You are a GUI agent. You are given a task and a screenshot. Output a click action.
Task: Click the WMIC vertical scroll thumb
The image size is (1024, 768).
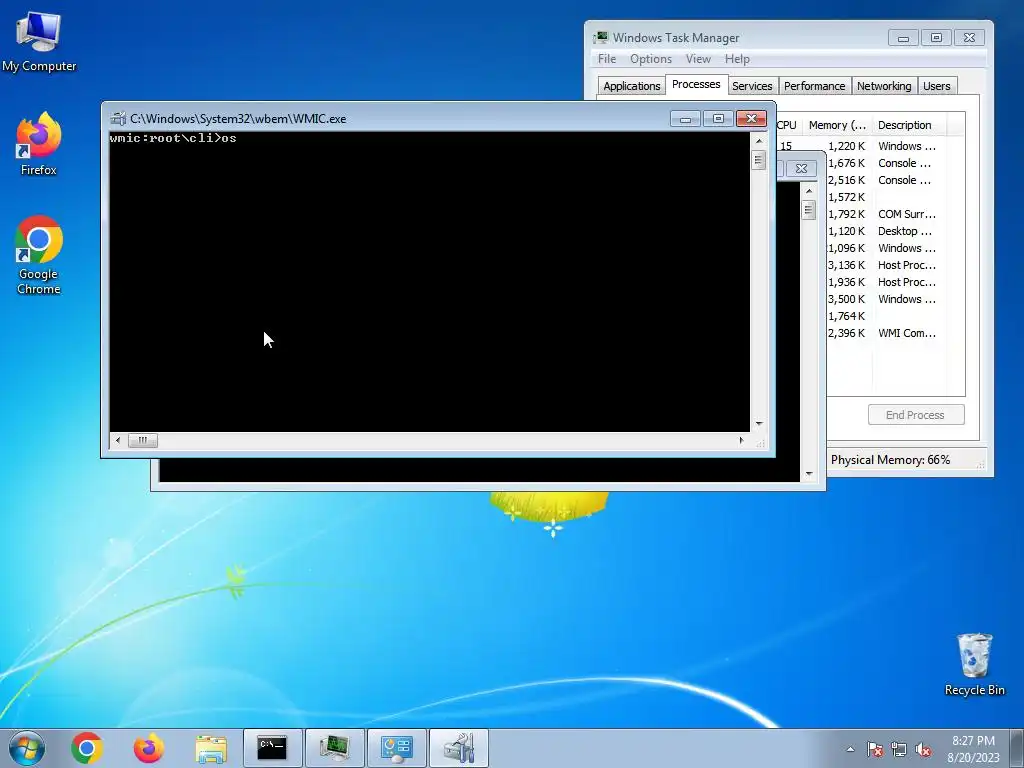[758, 160]
